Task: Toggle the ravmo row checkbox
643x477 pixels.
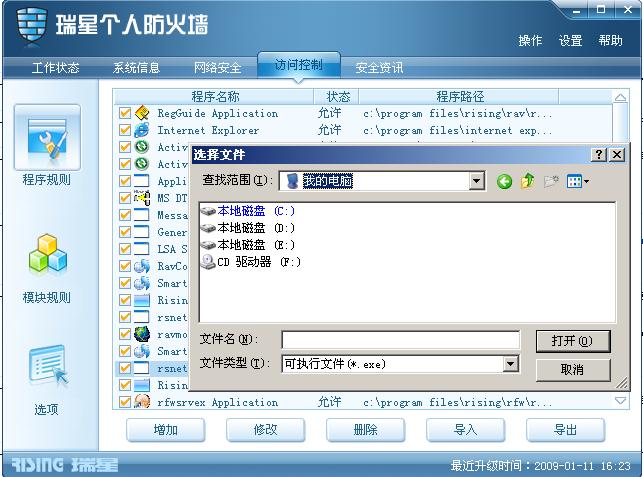Action: click(x=125, y=334)
